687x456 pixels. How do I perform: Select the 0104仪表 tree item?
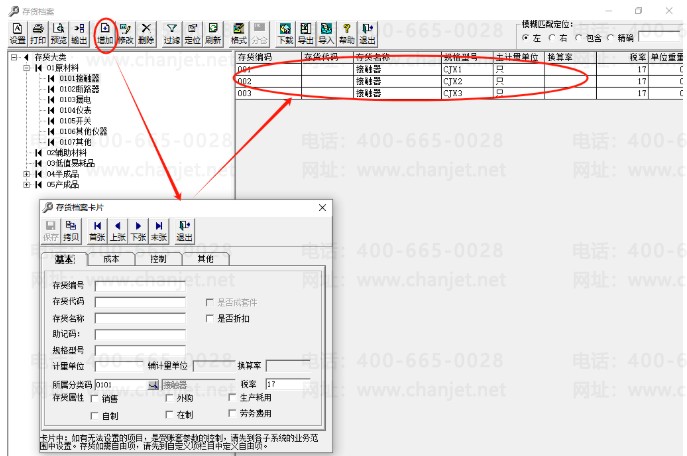[x=75, y=110]
